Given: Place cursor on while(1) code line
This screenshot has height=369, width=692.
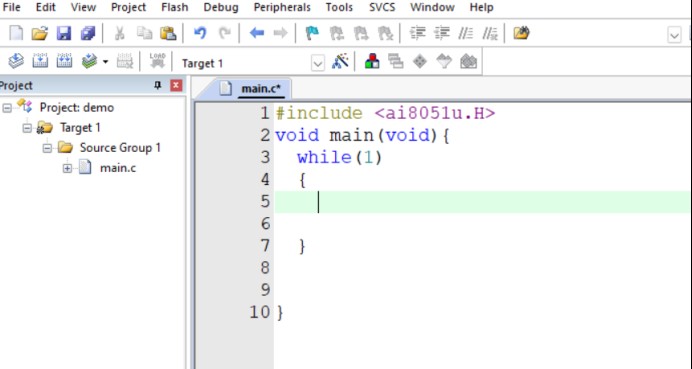Looking at the screenshot, I should [x=339, y=158].
